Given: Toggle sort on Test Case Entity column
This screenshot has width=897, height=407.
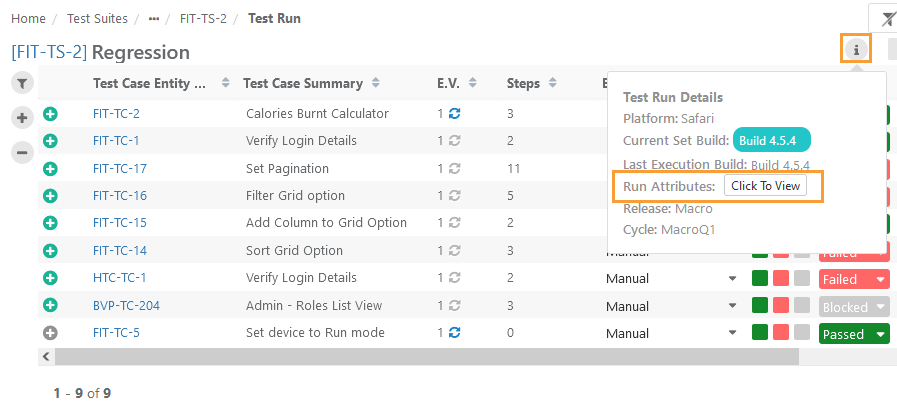Looking at the screenshot, I should pyautogui.click(x=225, y=83).
